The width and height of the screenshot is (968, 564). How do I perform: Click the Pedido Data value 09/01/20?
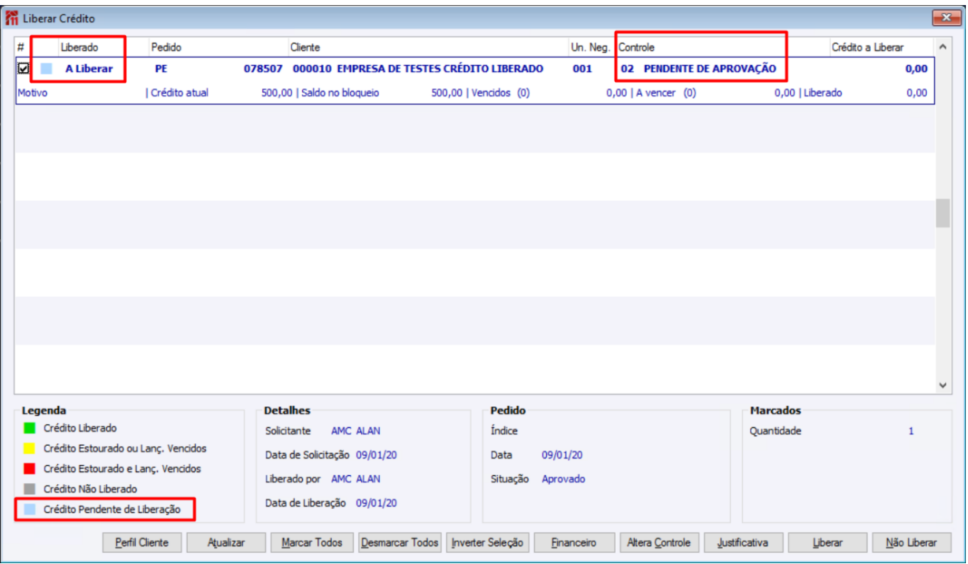(x=562, y=455)
